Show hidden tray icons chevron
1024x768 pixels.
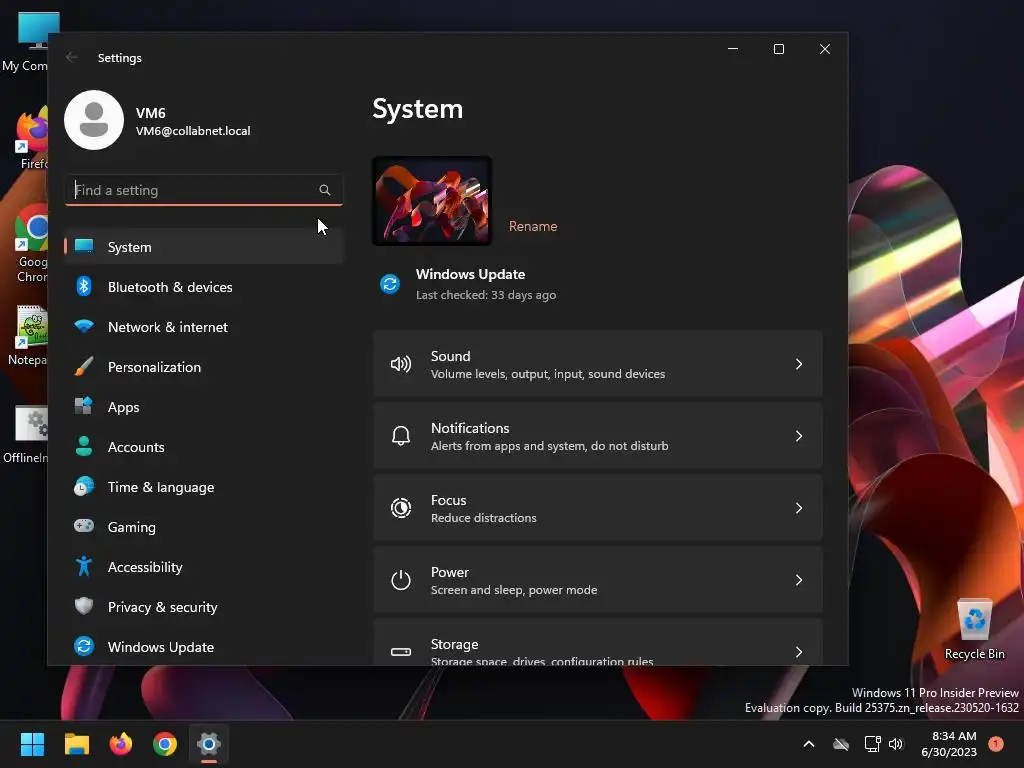tap(808, 744)
